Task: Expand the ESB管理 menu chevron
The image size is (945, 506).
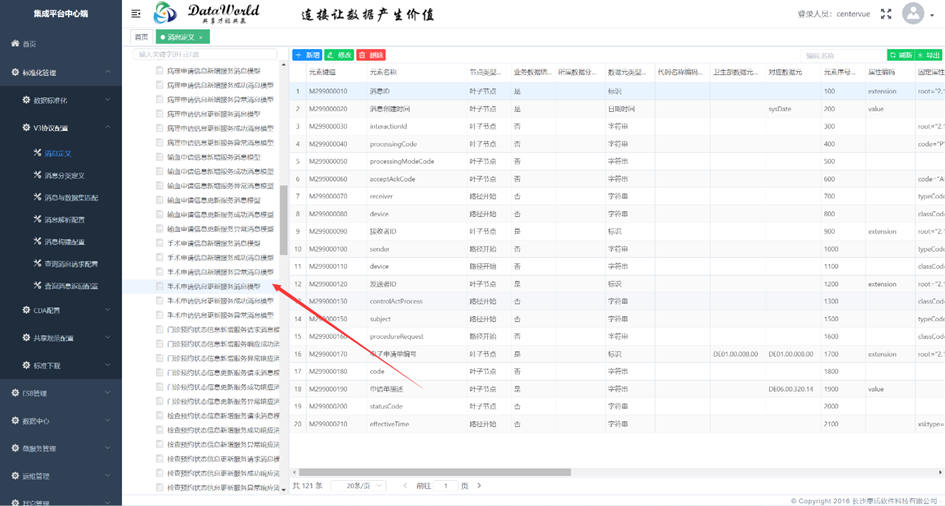Action: click(x=108, y=393)
